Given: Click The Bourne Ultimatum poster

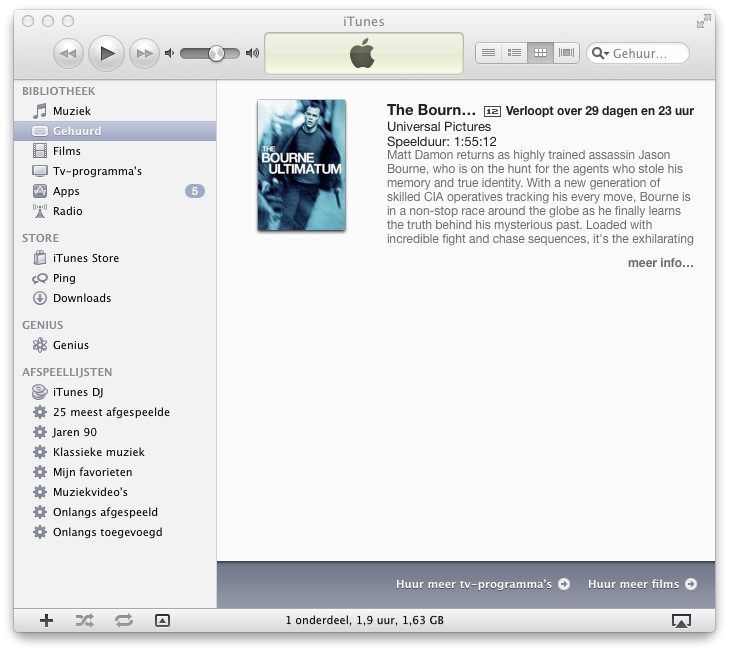Looking at the screenshot, I should (301, 165).
